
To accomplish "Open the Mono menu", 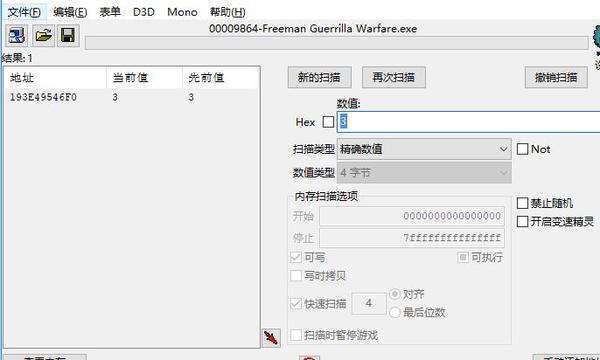I will pyautogui.click(x=182, y=12).
